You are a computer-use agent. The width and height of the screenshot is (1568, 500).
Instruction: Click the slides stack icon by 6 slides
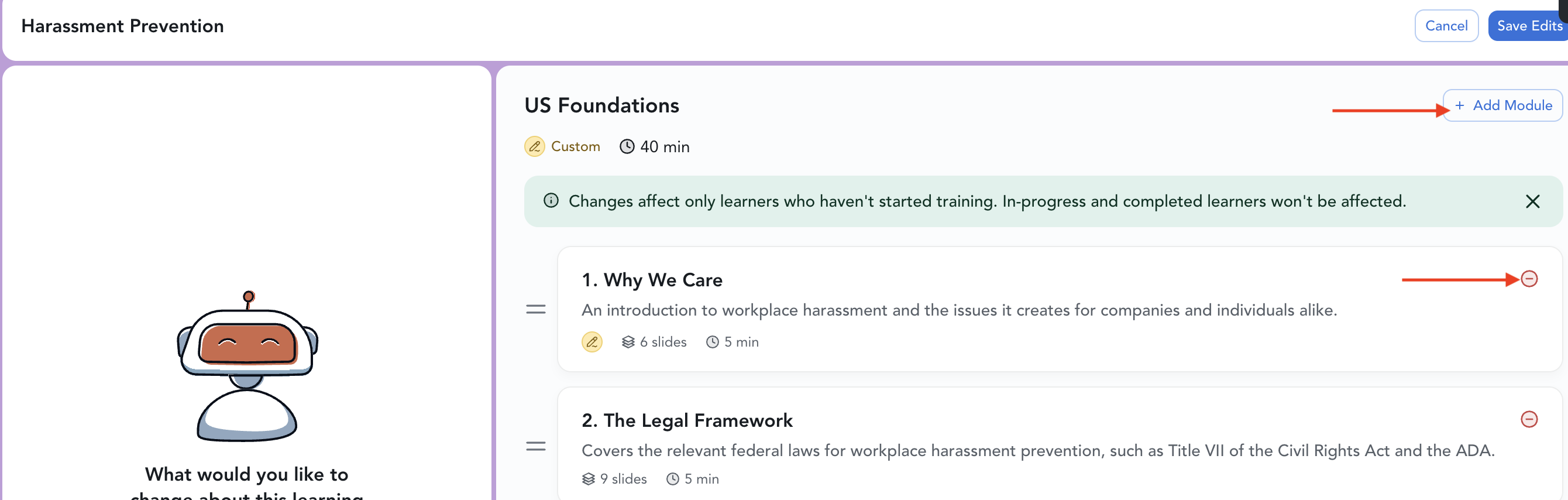628,343
